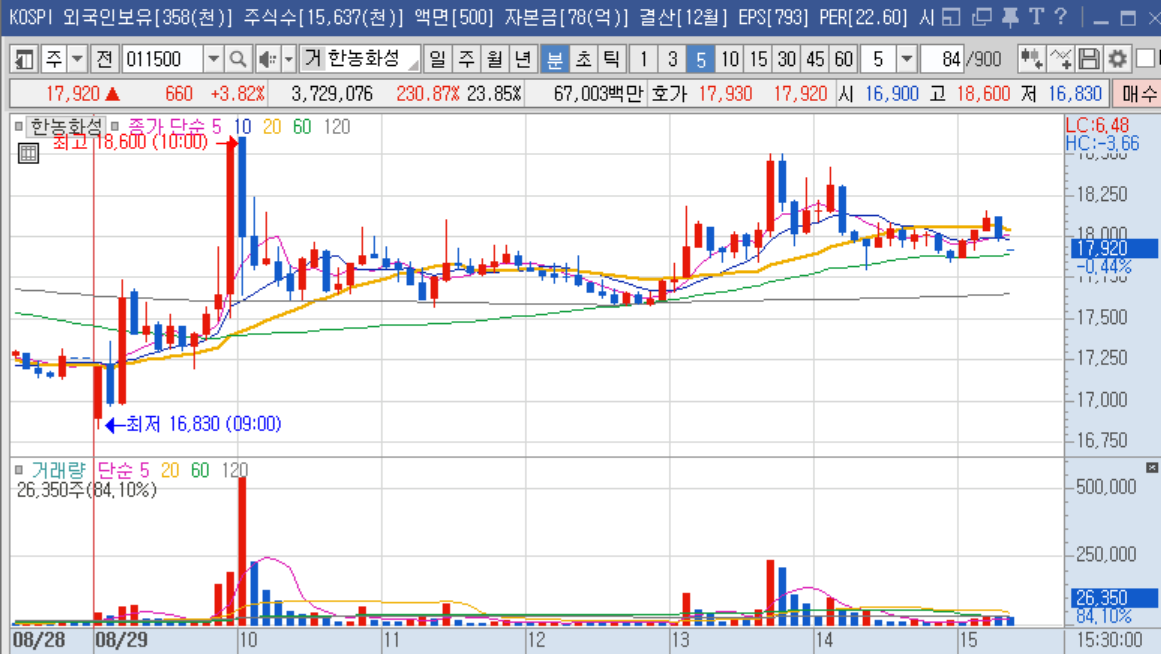The image size is (1161, 654).
Task: Toggle the checkbox right of gear icon
Action: [1145, 59]
